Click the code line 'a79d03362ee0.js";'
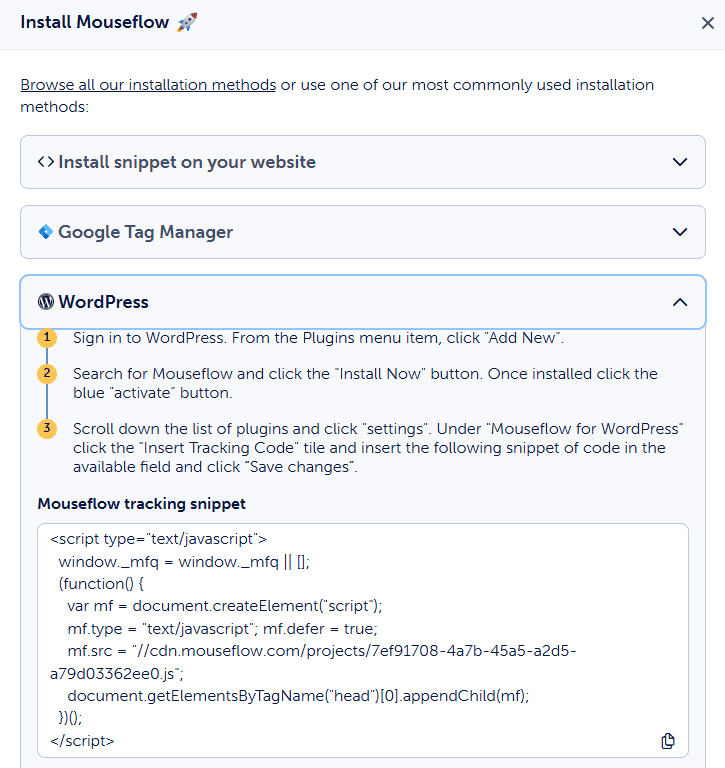This screenshot has height=768, width=725. click(x=117, y=674)
